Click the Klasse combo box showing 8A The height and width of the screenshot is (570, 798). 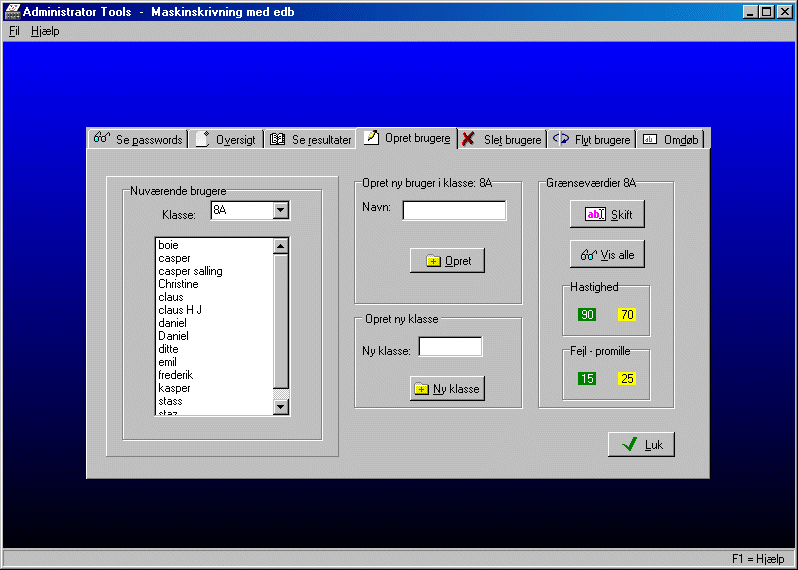250,210
